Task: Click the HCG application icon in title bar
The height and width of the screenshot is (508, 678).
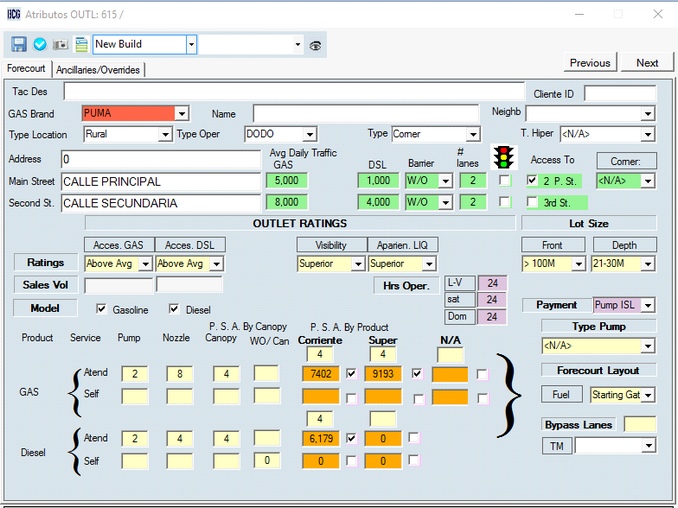Action: pos(14,14)
